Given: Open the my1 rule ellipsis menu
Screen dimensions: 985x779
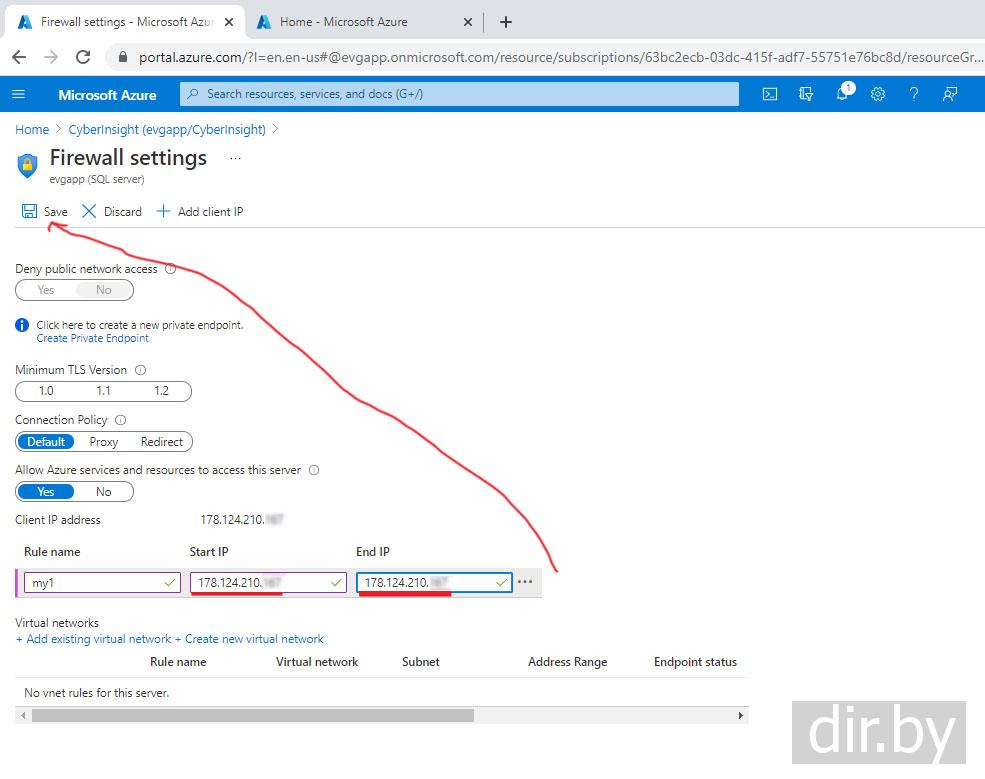Looking at the screenshot, I should 525,582.
